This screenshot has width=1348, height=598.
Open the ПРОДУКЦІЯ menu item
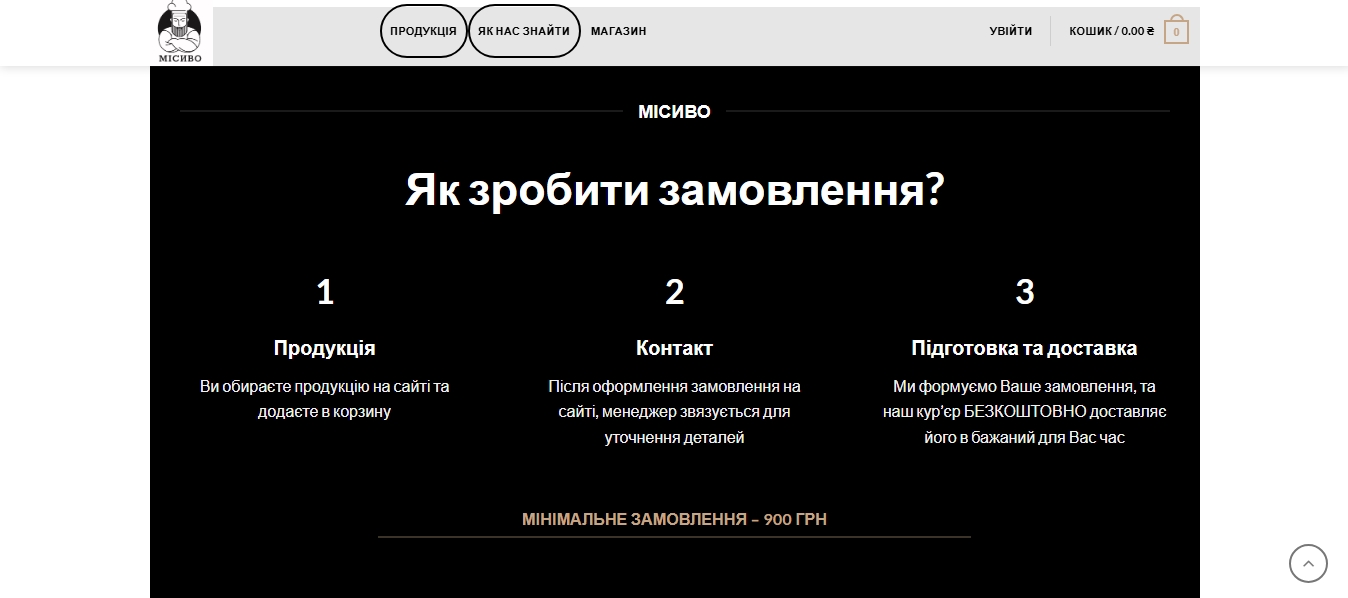click(x=423, y=31)
